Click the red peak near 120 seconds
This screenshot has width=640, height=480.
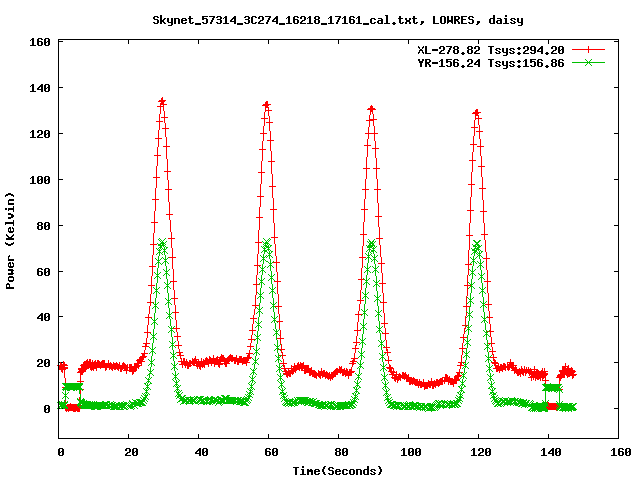(476, 113)
